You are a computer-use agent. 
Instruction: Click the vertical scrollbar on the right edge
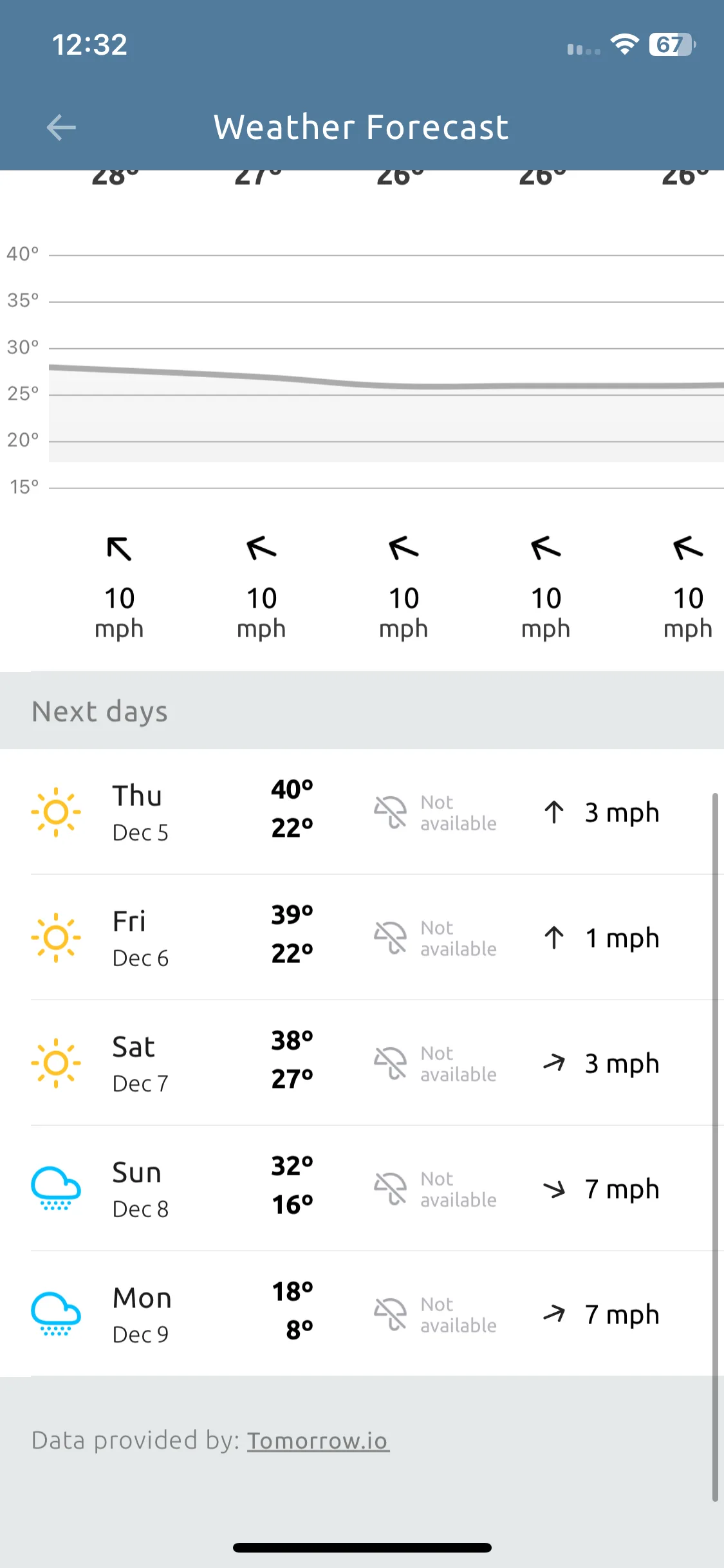[x=715, y=1147]
